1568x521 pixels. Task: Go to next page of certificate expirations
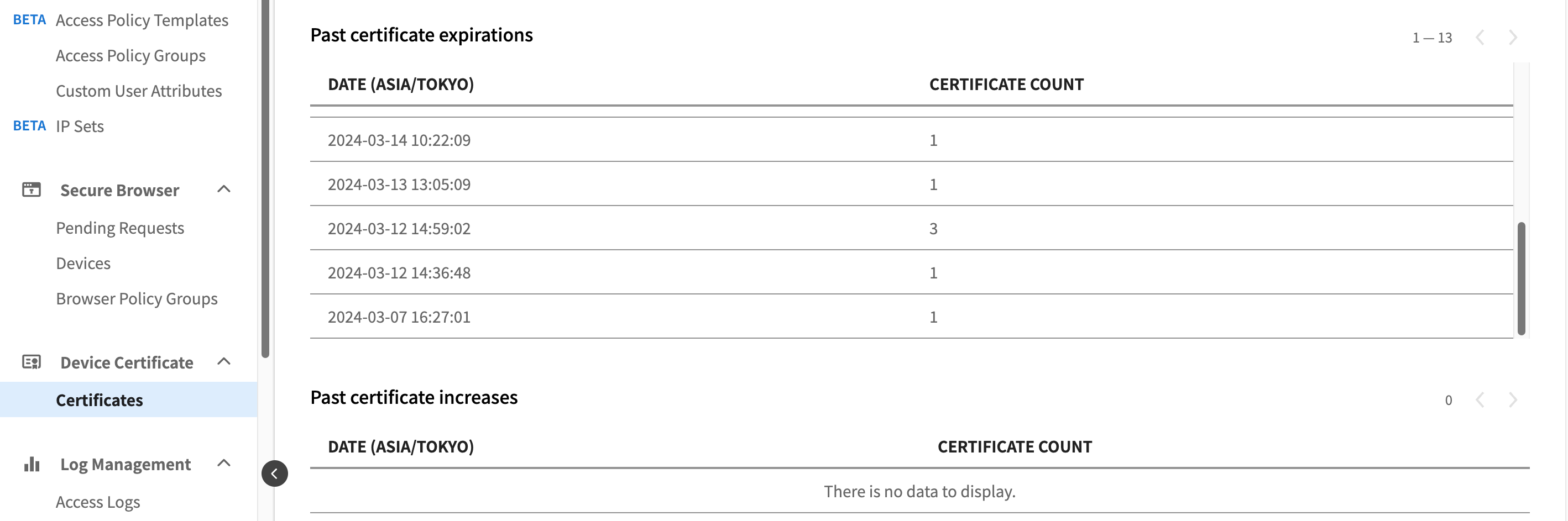pyautogui.click(x=1513, y=38)
